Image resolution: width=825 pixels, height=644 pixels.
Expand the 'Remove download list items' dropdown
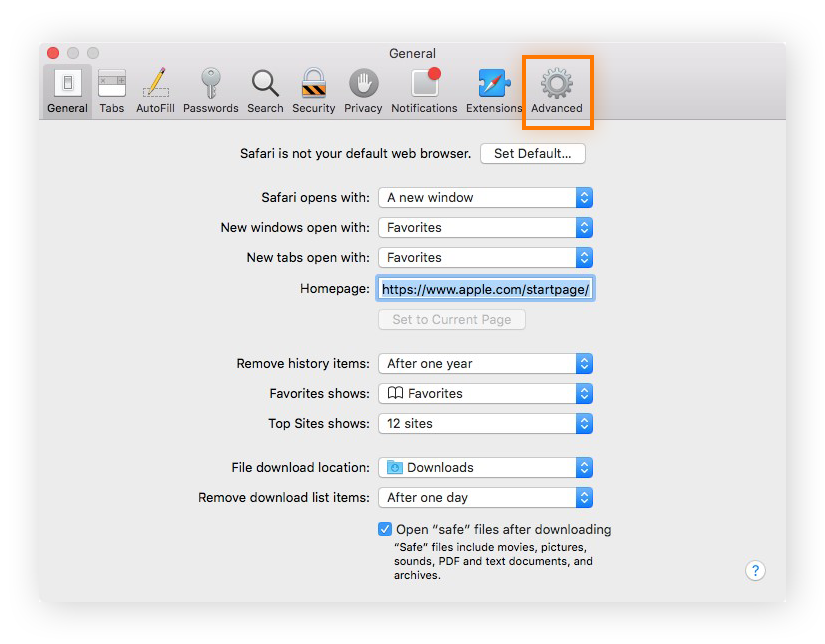coord(486,498)
